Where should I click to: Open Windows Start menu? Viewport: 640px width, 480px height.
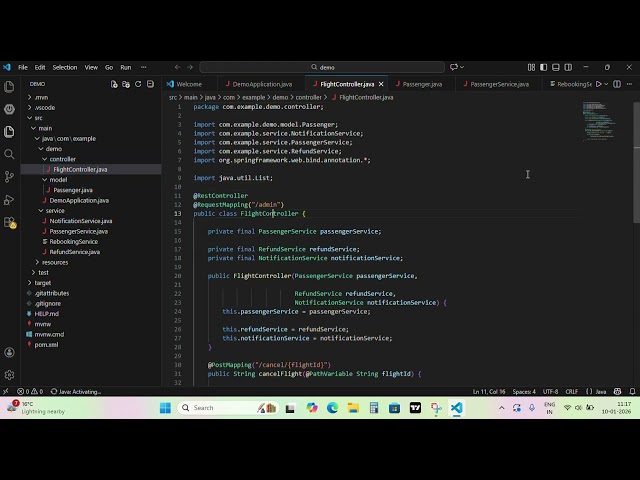click(x=165, y=408)
